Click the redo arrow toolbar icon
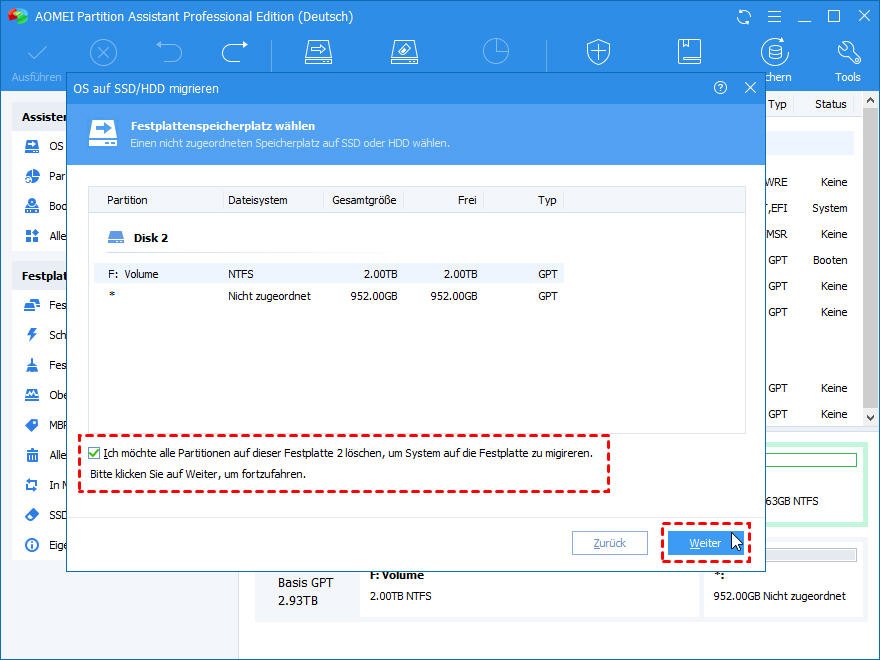Screen dimensions: 880x660 pyautogui.click(x=234, y=52)
